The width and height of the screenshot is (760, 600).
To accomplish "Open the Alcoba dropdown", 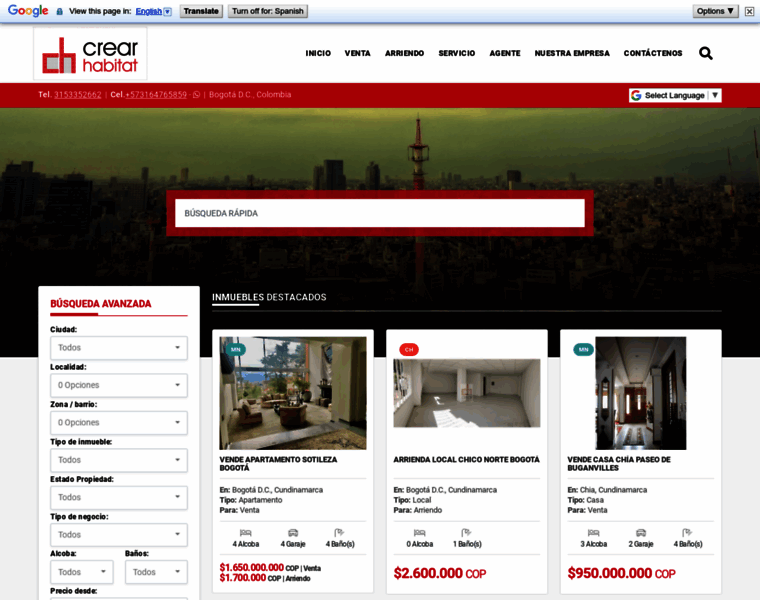I will click(82, 572).
